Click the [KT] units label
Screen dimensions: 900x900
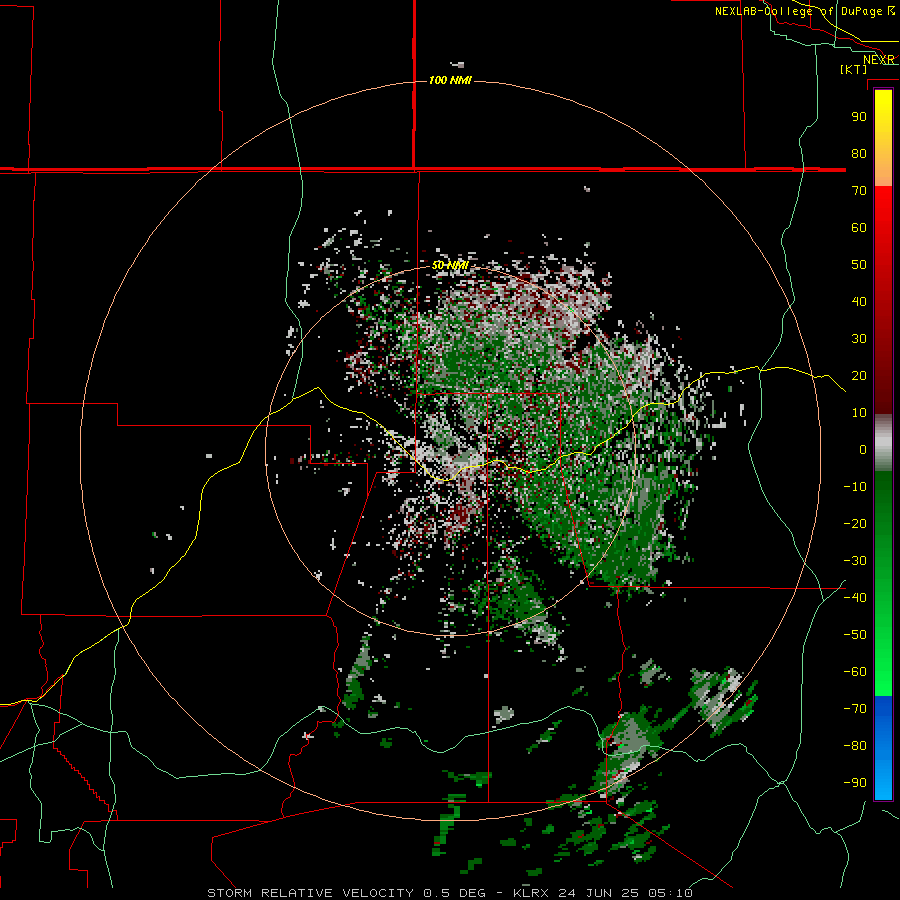853,69
